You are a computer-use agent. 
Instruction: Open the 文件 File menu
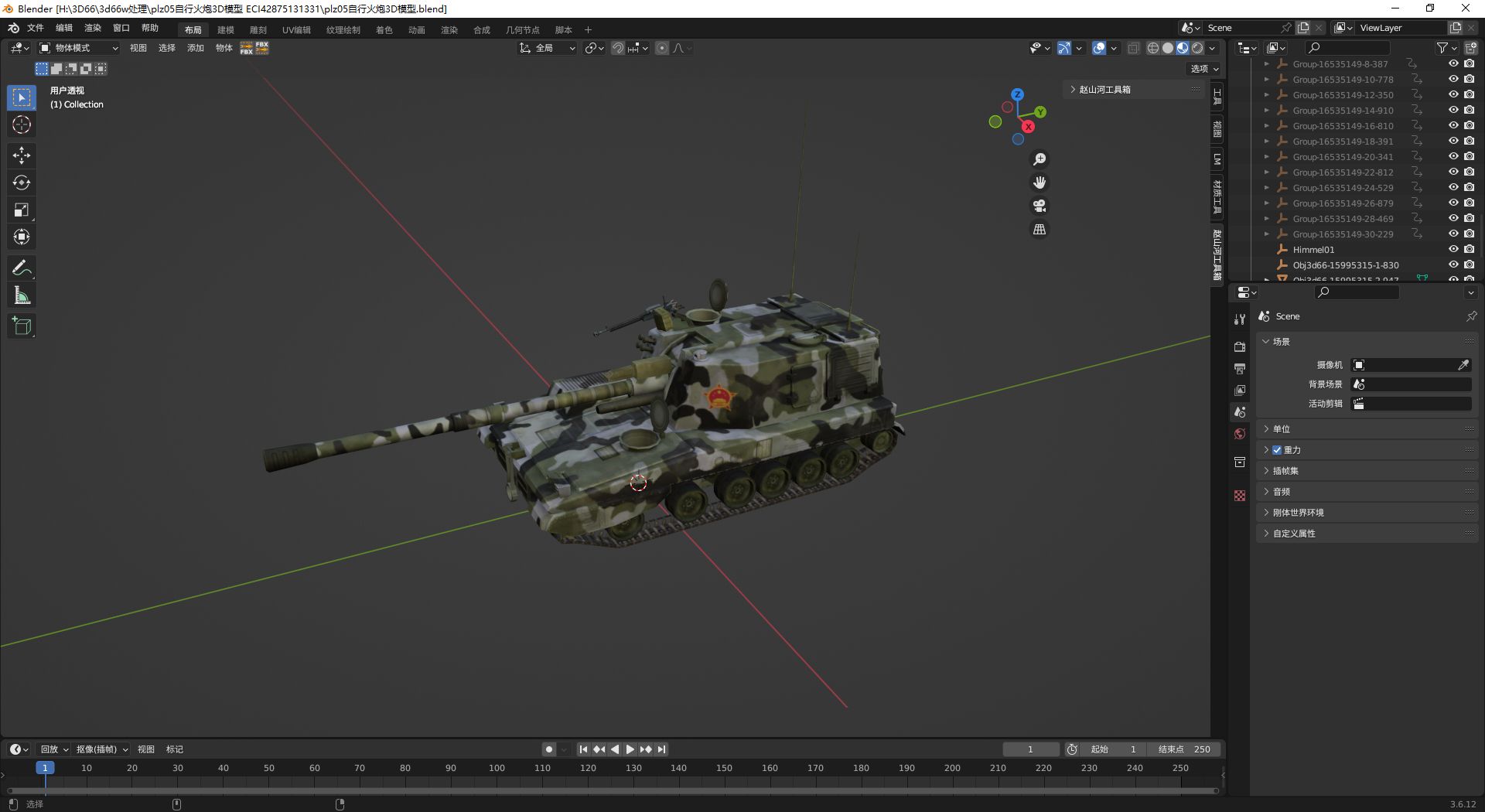36,28
